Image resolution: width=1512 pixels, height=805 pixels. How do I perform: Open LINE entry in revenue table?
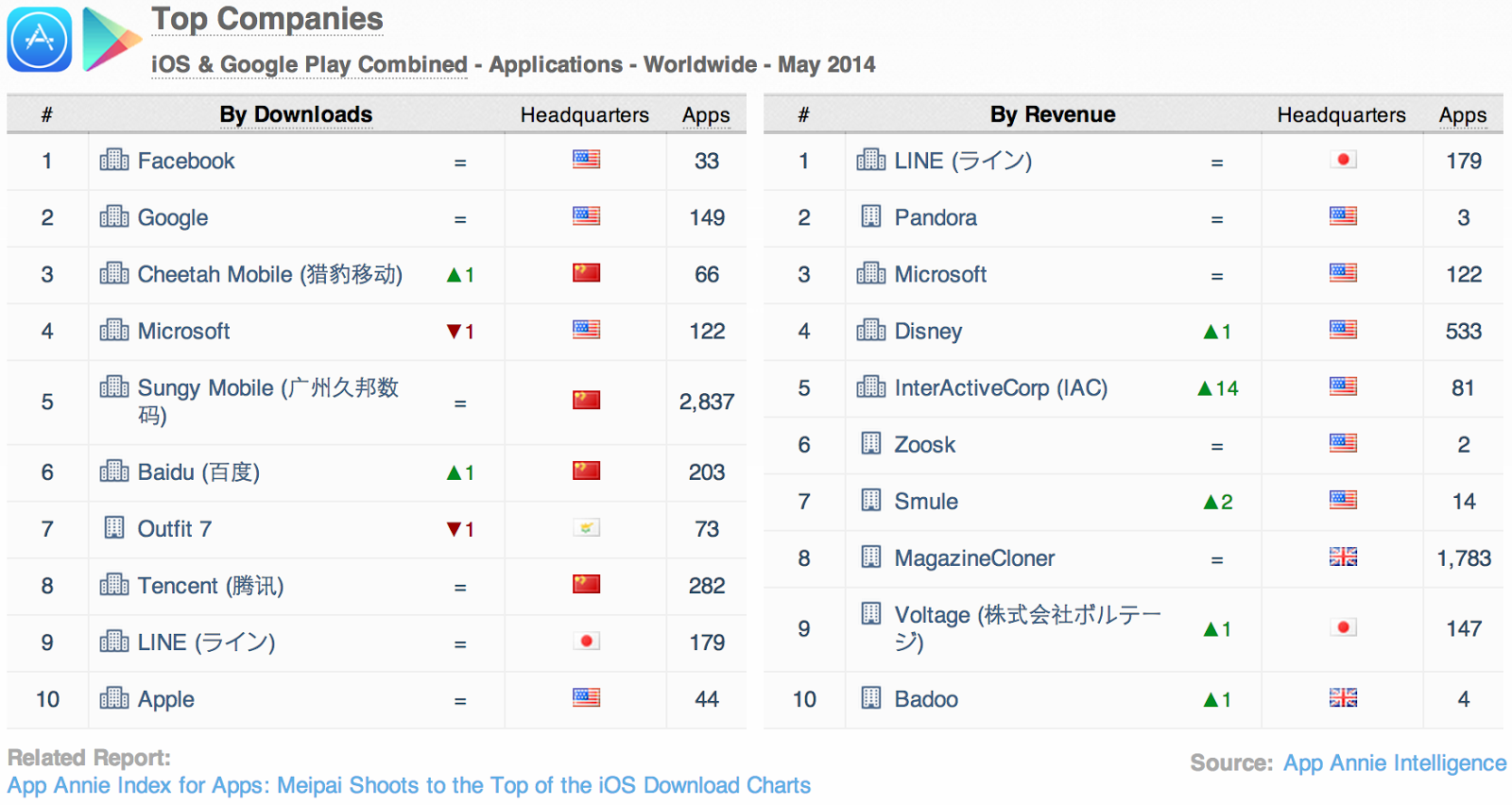coord(963,161)
